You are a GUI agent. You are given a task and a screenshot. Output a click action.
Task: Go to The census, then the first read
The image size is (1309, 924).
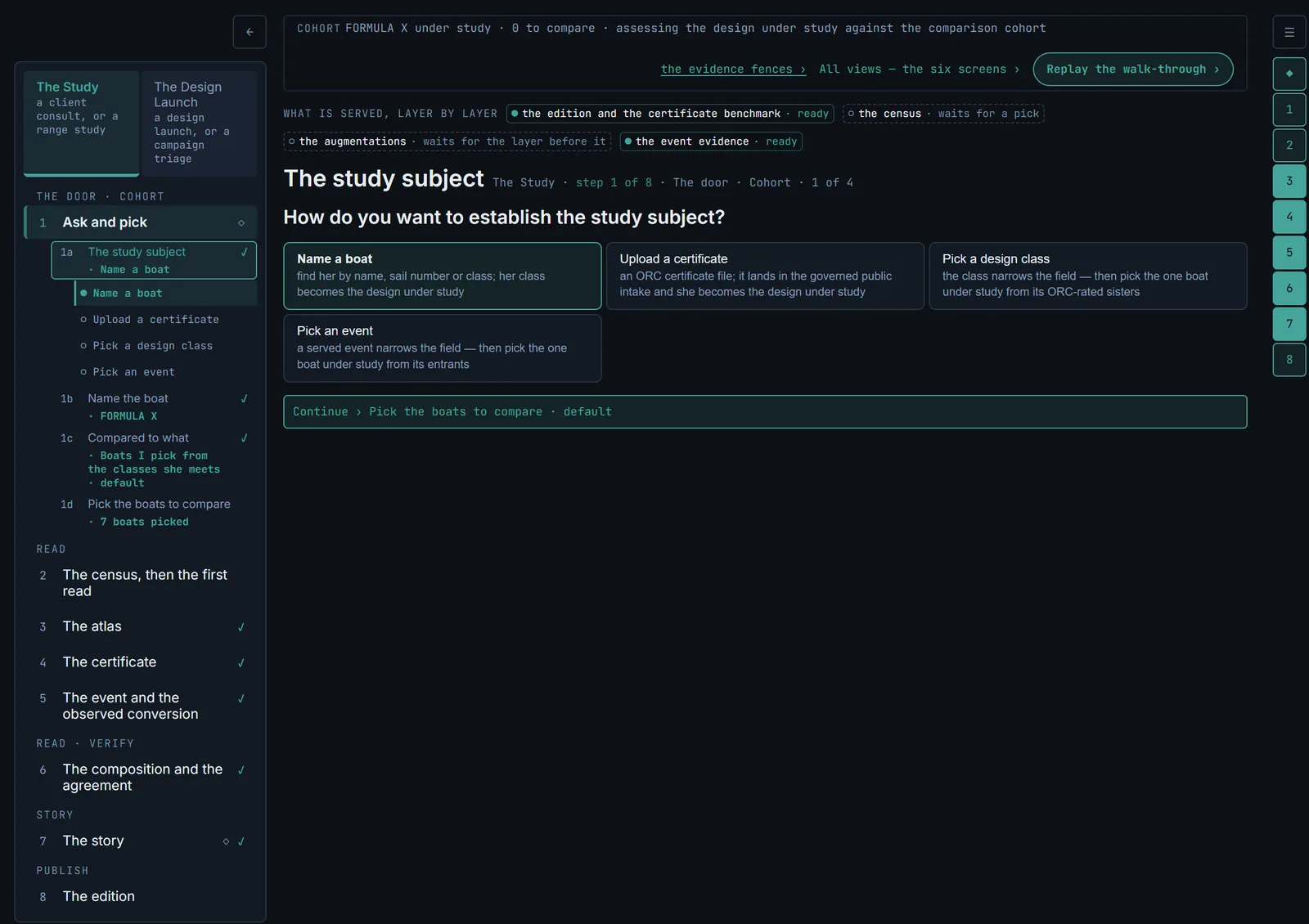tap(140, 583)
